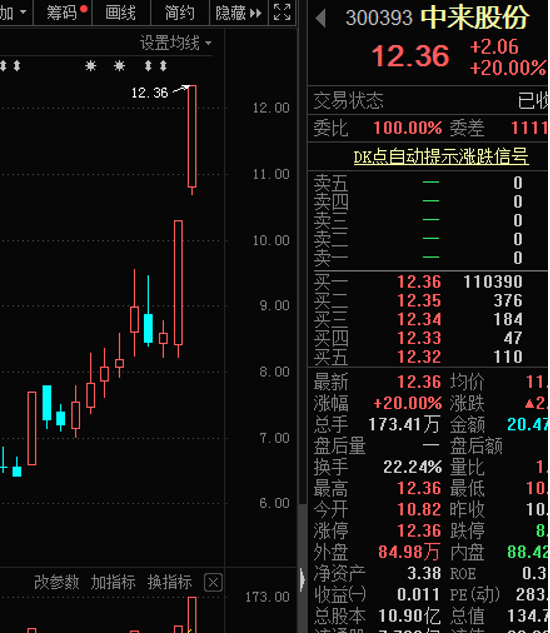Open DK点自动提示涨跌信号 link
This screenshot has width=550, height=633.
(x=441, y=157)
